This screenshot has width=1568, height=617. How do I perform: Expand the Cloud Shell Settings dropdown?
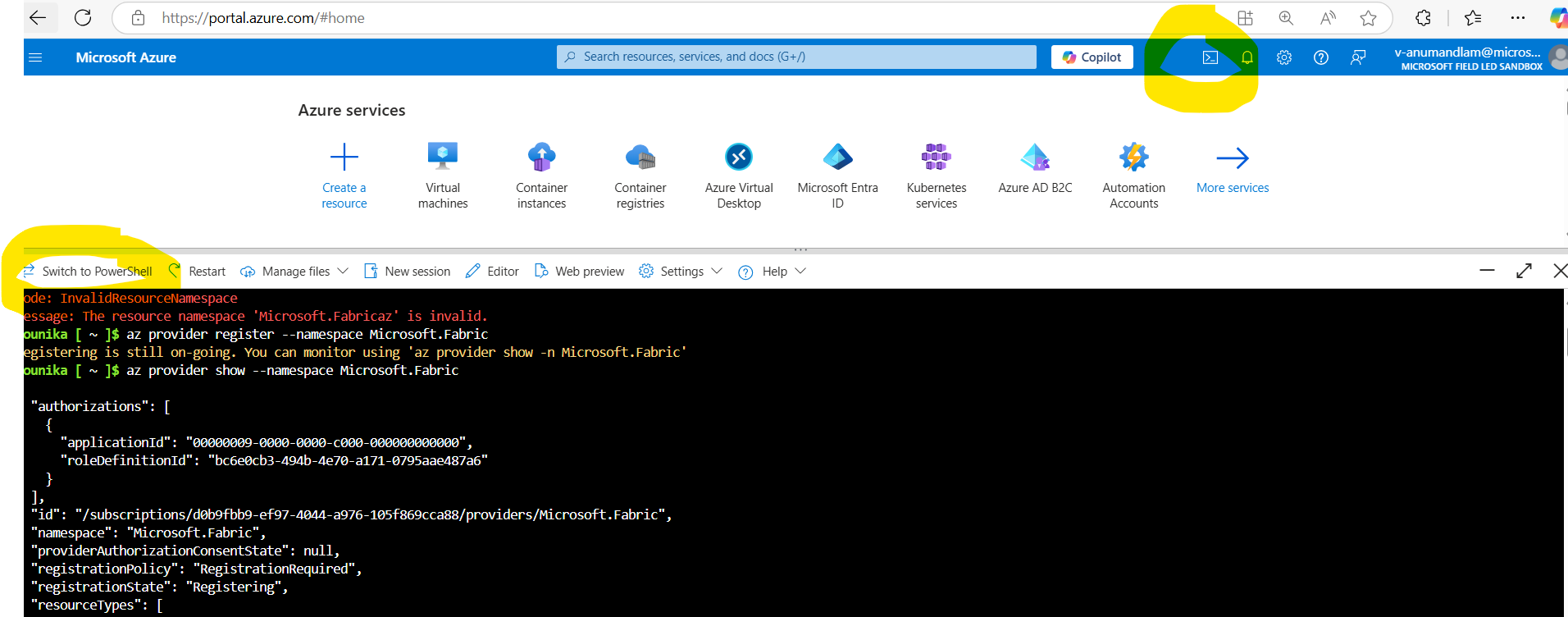pyautogui.click(x=681, y=272)
